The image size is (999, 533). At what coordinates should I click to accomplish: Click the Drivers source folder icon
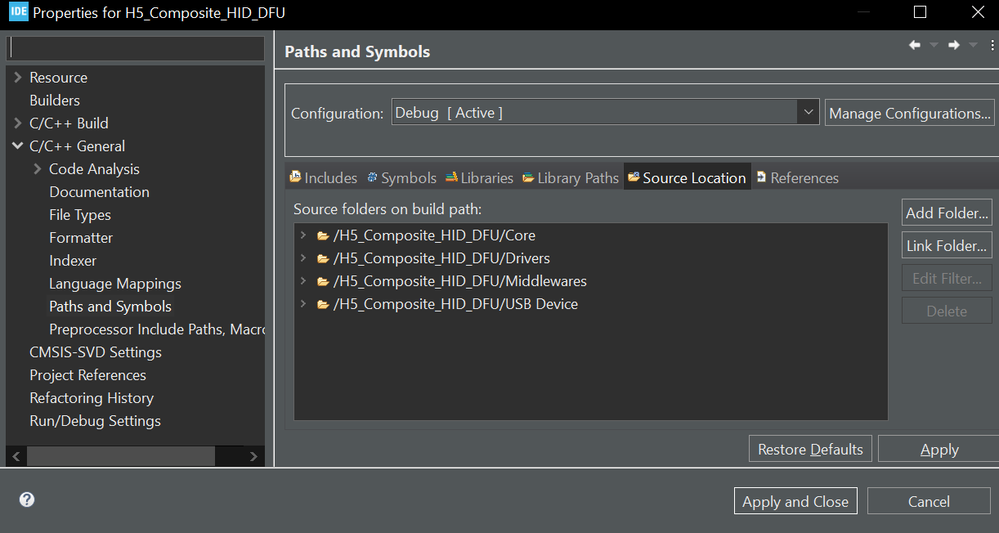[323, 259]
